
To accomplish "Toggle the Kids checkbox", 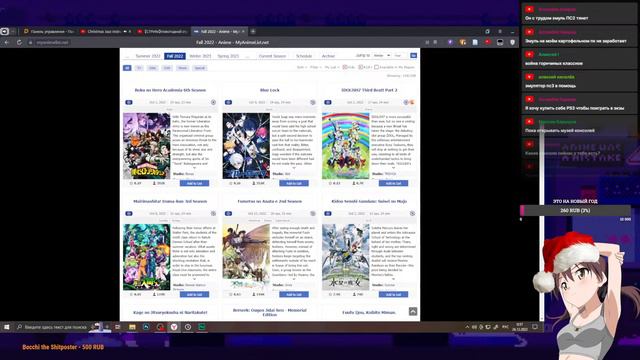I will click(x=345, y=67).
